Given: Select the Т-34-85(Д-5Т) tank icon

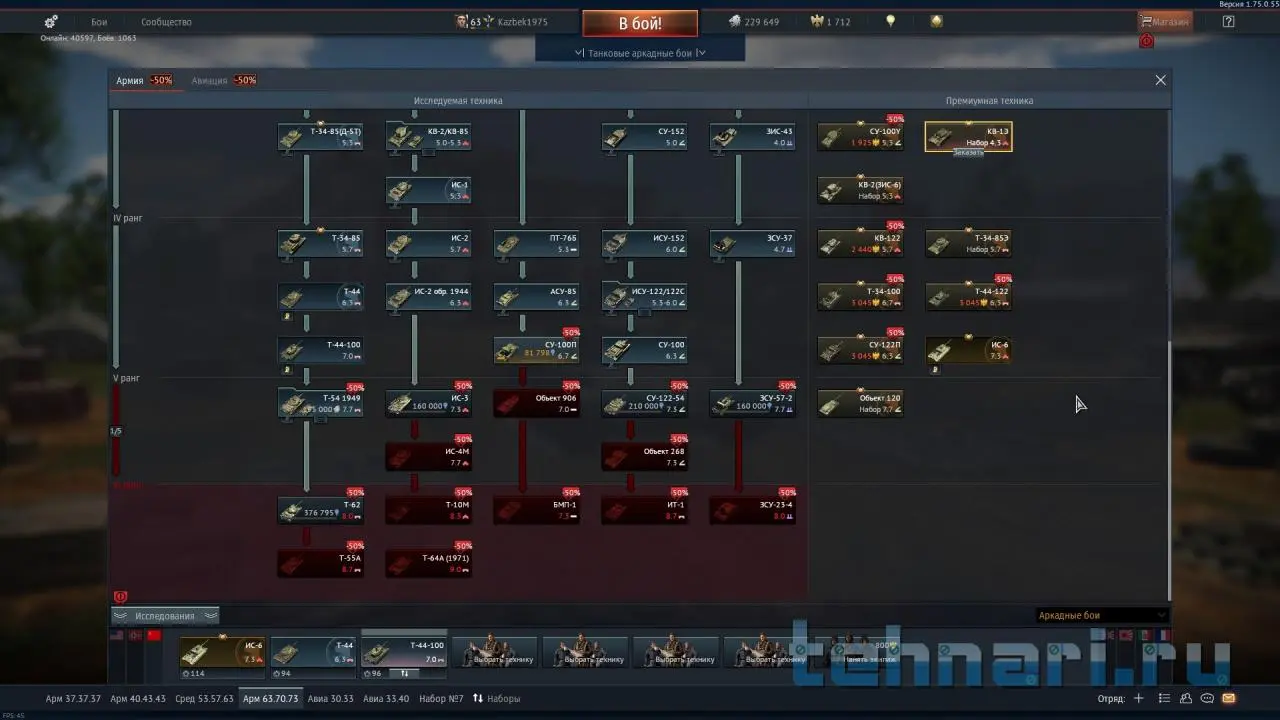Looking at the screenshot, I should [x=320, y=137].
